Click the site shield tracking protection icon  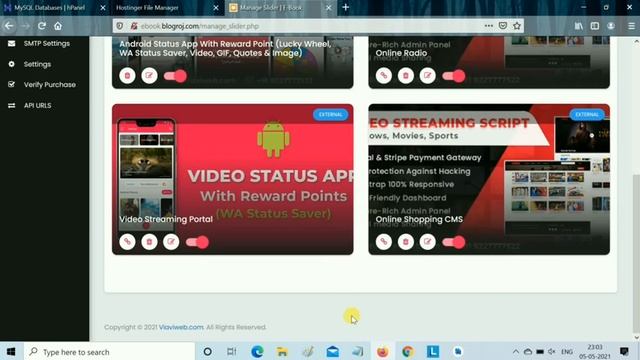pyautogui.click(x=120, y=26)
